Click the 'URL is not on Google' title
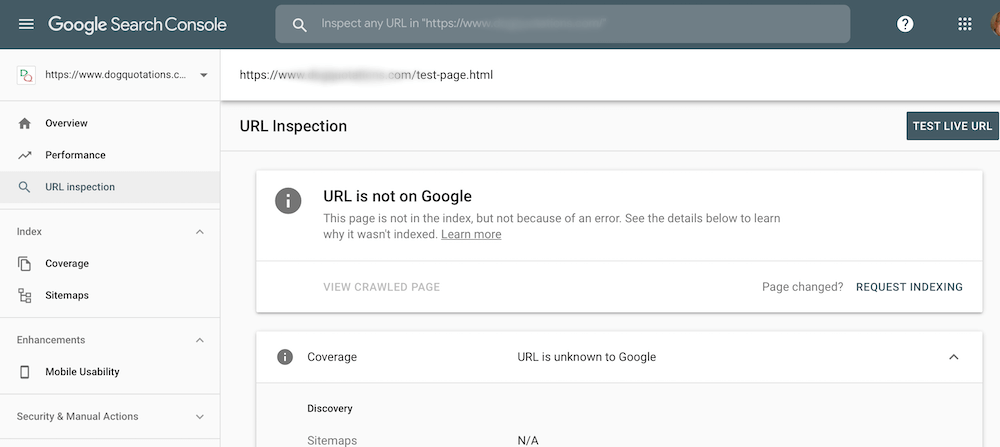This screenshot has height=447, width=1000. point(397,196)
